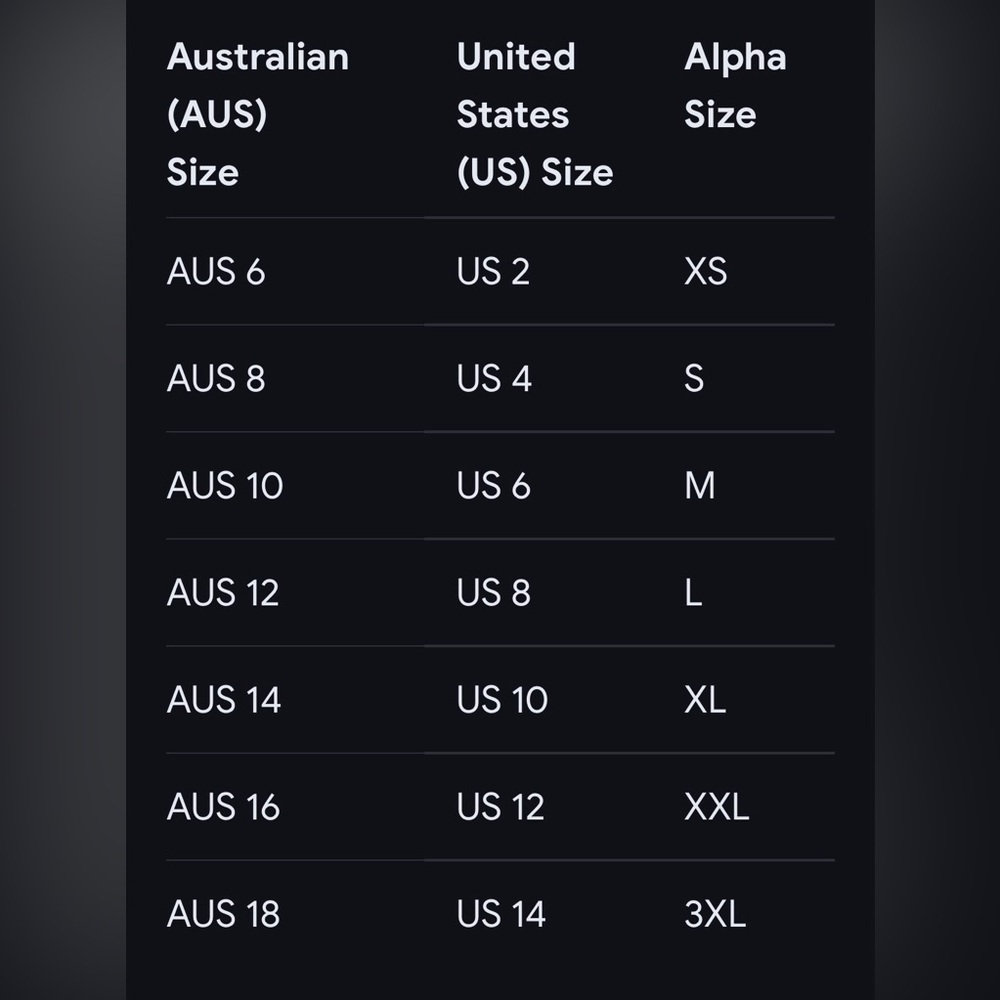
Task: Select the 3XL alpha size cell
Action: (715, 914)
